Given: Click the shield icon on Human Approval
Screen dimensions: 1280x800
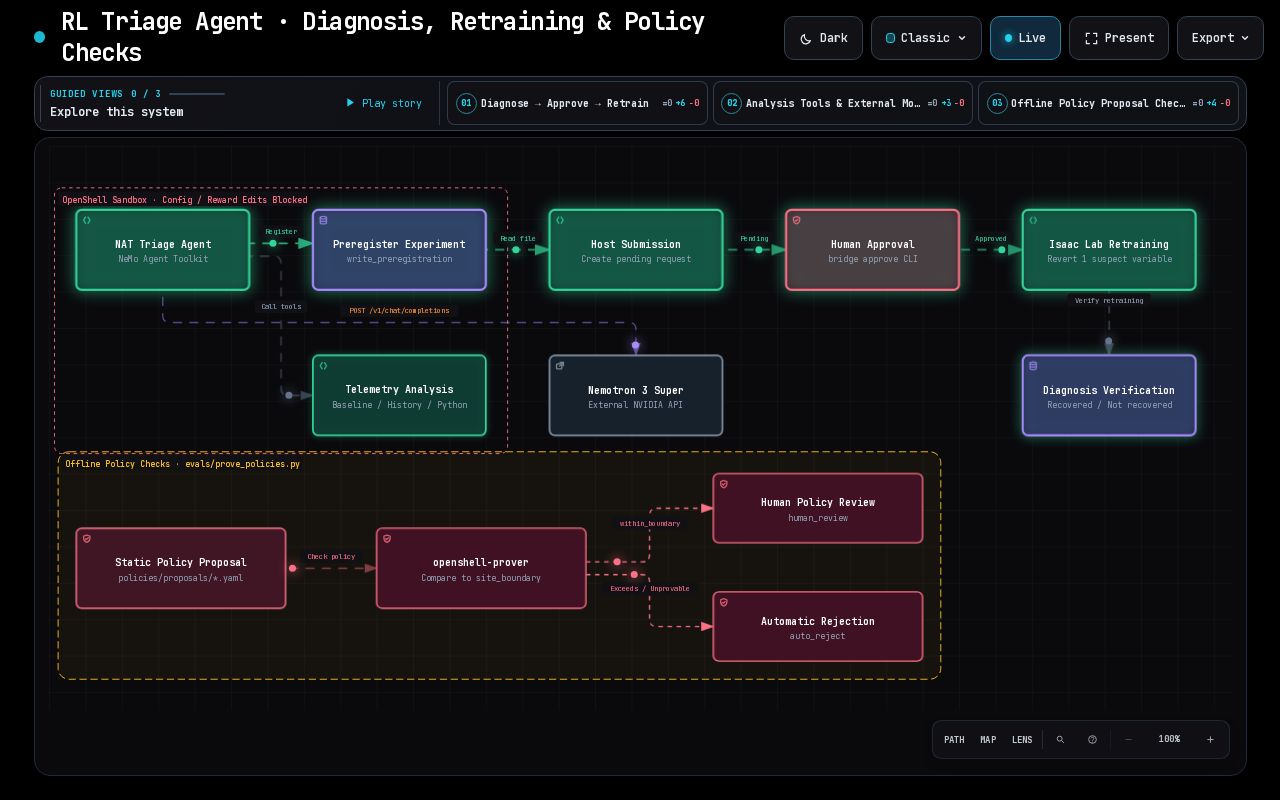Looking at the screenshot, I should click(796, 220).
